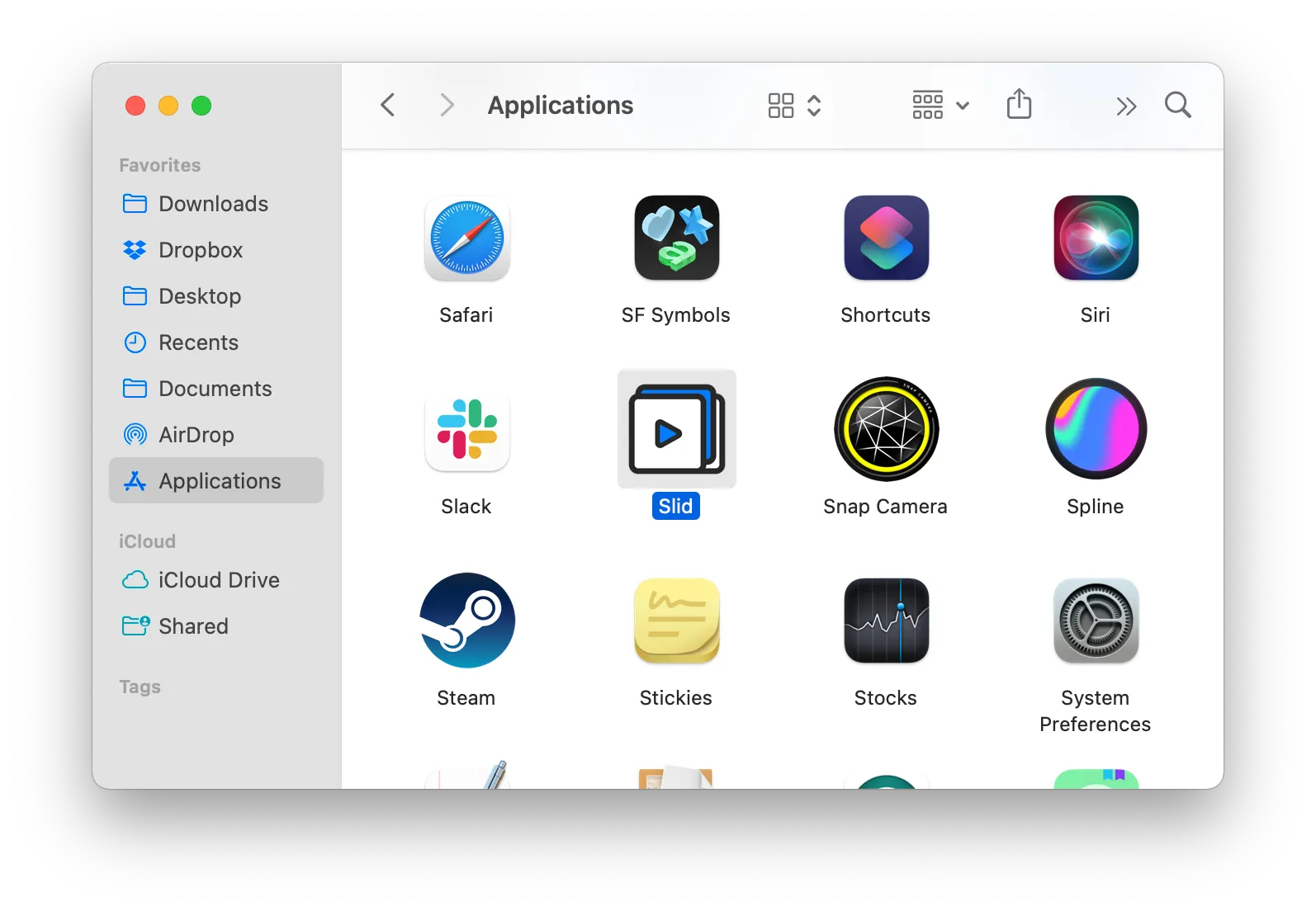1316x911 pixels.
Task: Click the Siri app icon
Action: pos(1096,238)
